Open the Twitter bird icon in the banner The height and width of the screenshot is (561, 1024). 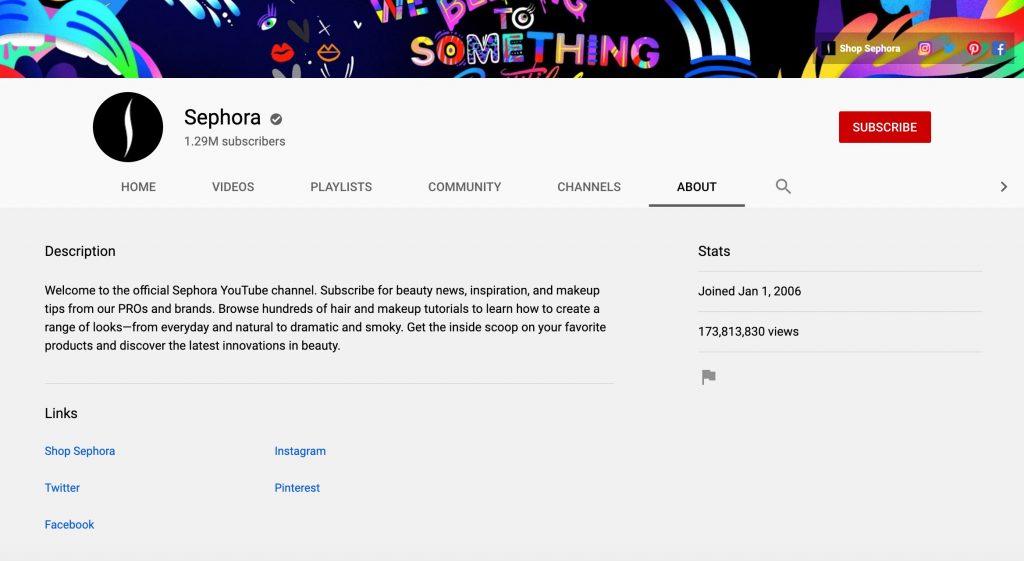949,48
